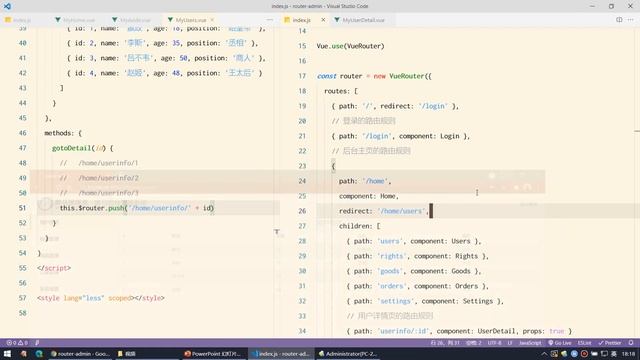Change the JavaScript language mode

tap(530, 343)
